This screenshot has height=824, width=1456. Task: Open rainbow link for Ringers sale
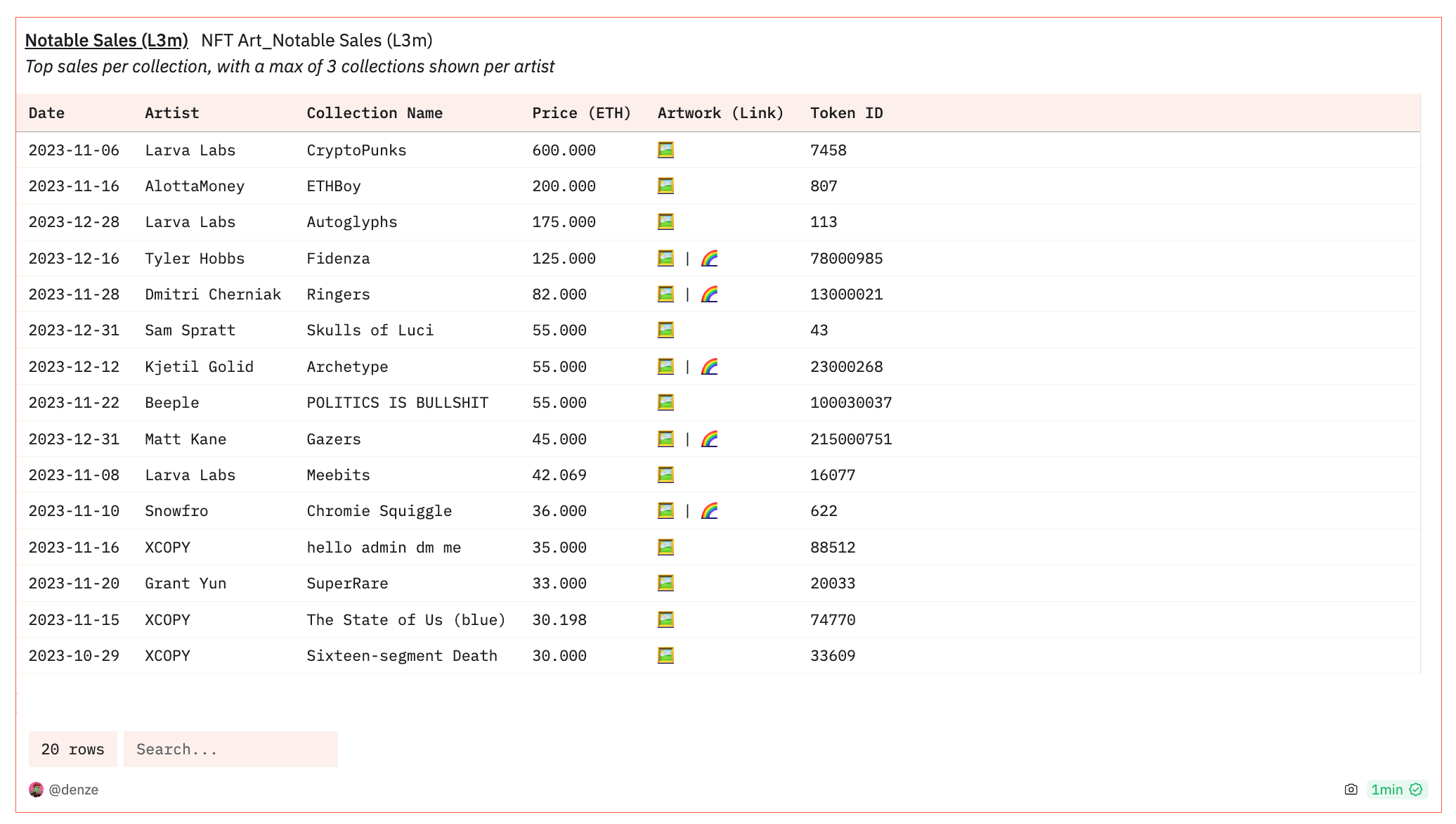(x=709, y=294)
